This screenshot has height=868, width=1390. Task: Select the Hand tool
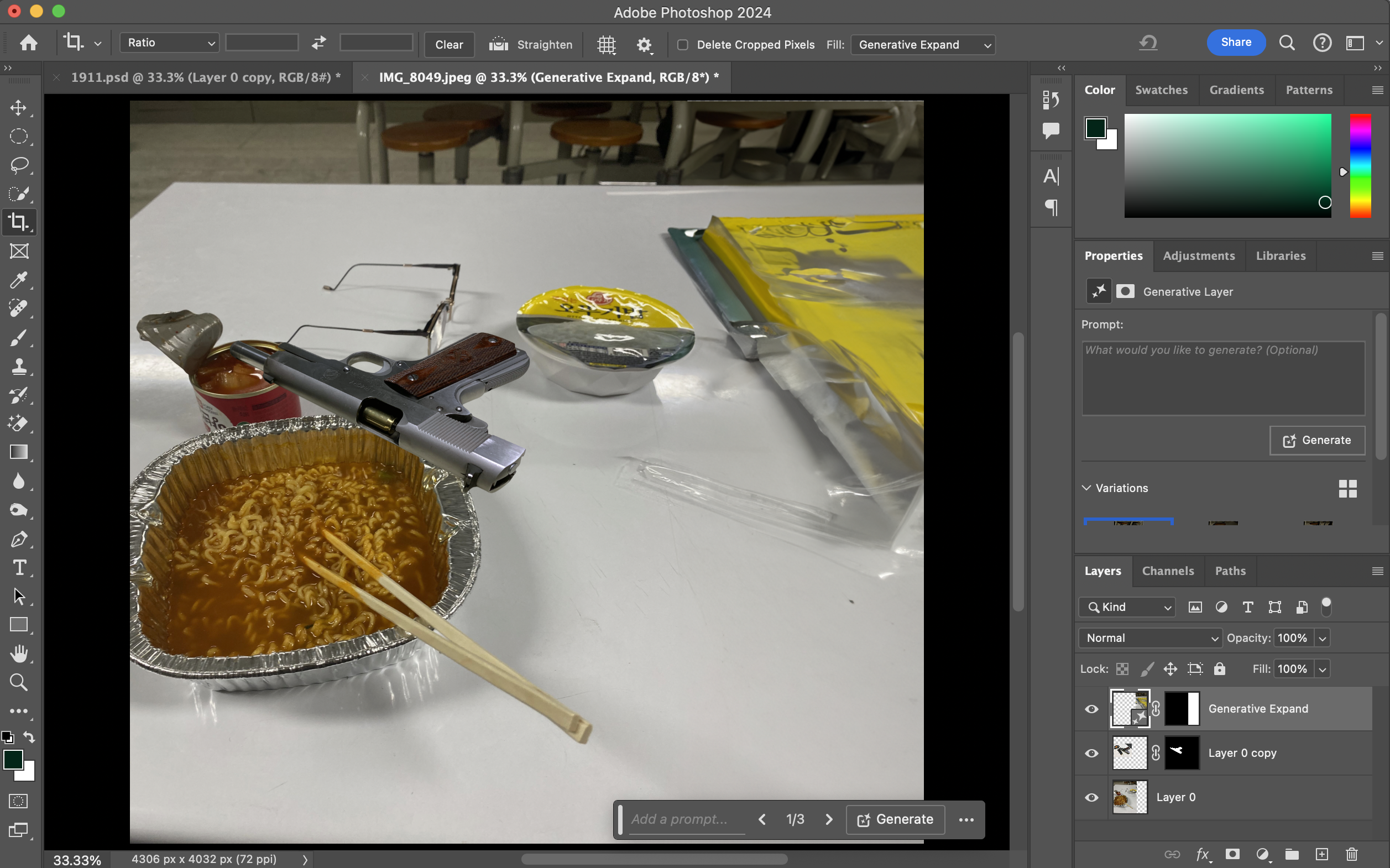(x=19, y=653)
